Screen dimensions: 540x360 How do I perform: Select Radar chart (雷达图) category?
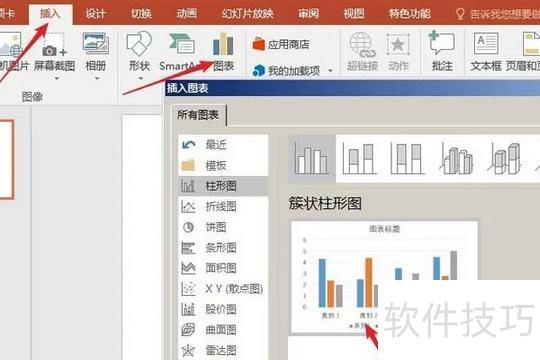pos(223,350)
